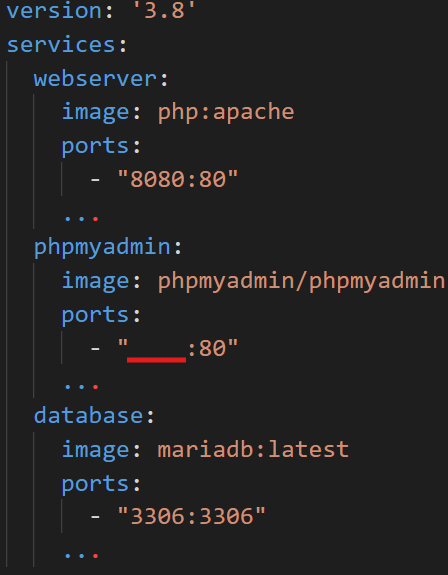448x575 pixels.
Task: Click the services key
Action: 61,45
